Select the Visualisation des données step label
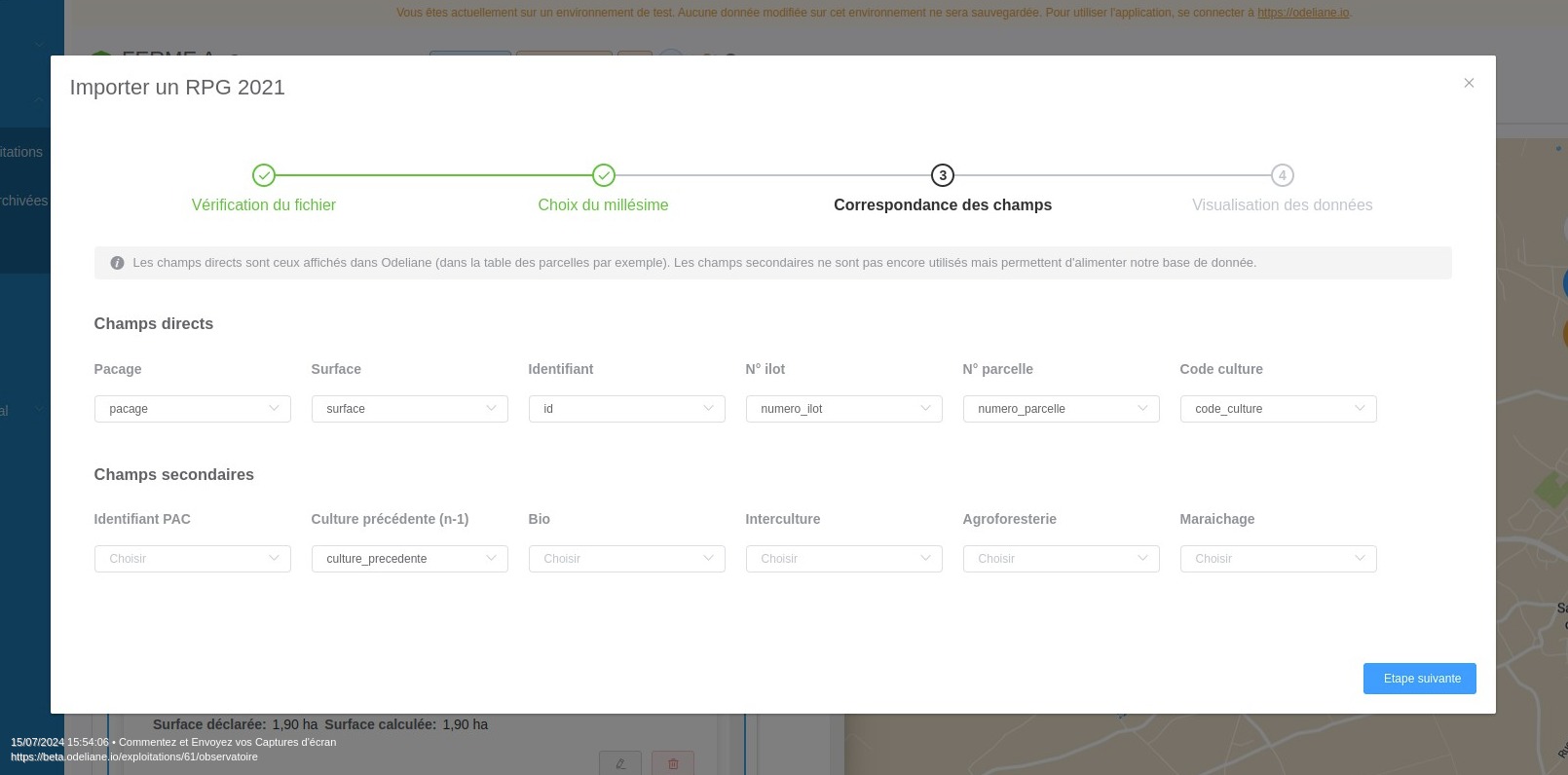Image resolution: width=1568 pixels, height=775 pixels. 1283,205
